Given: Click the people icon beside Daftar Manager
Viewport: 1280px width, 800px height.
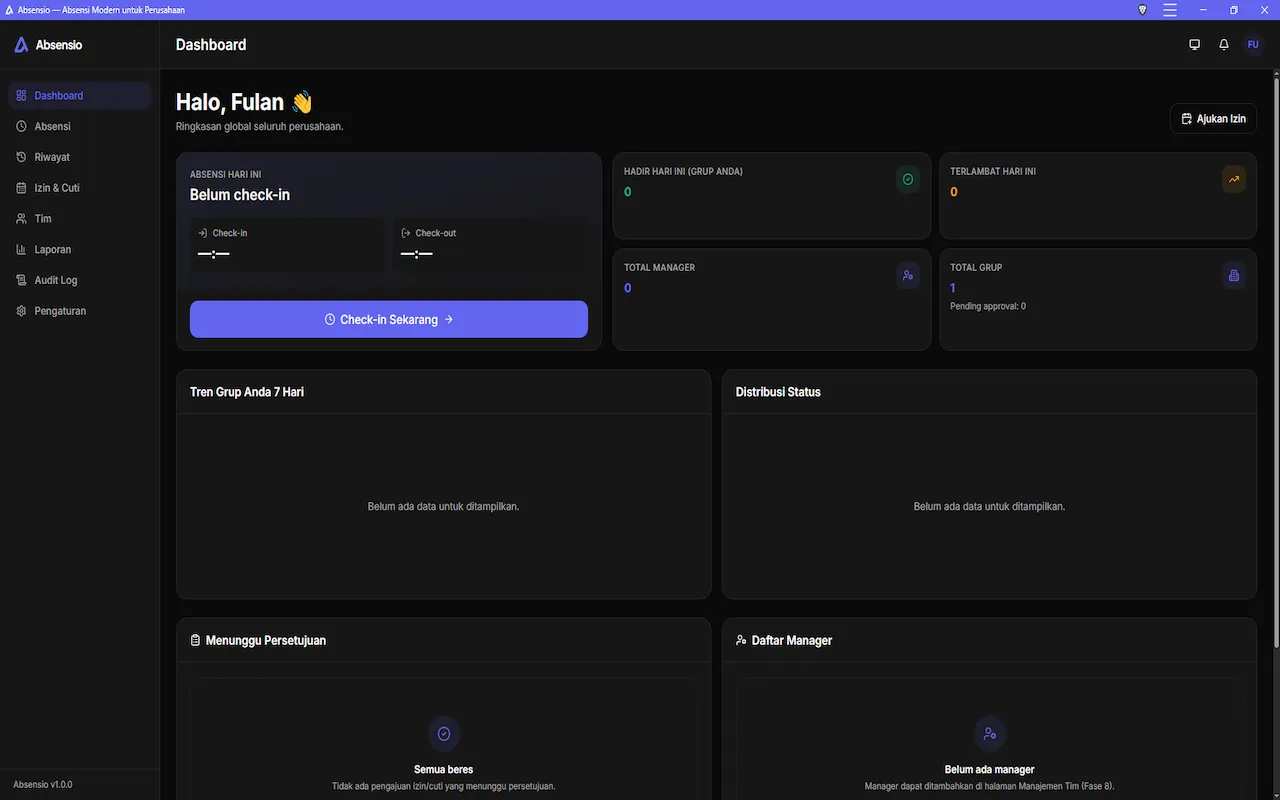Looking at the screenshot, I should point(741,640).
